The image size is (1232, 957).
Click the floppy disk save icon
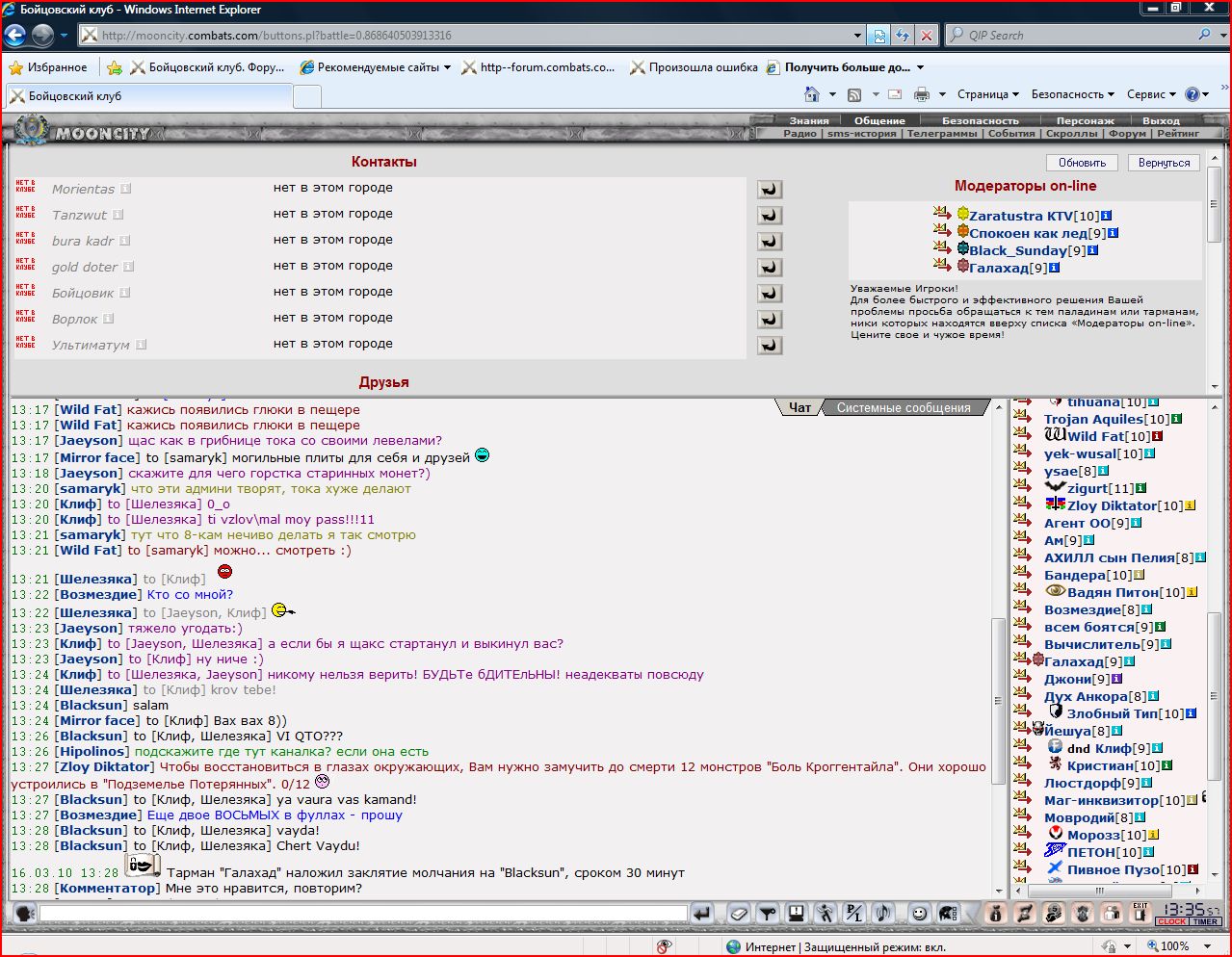point(797,913)
